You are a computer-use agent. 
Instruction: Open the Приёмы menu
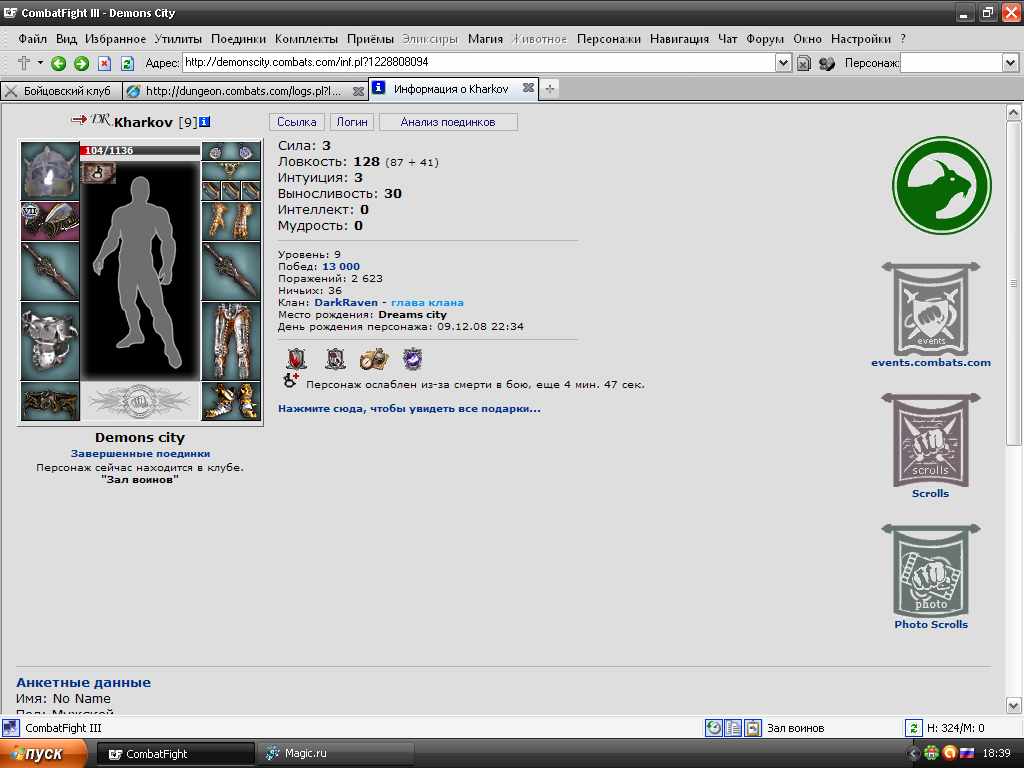click(370, 39)
